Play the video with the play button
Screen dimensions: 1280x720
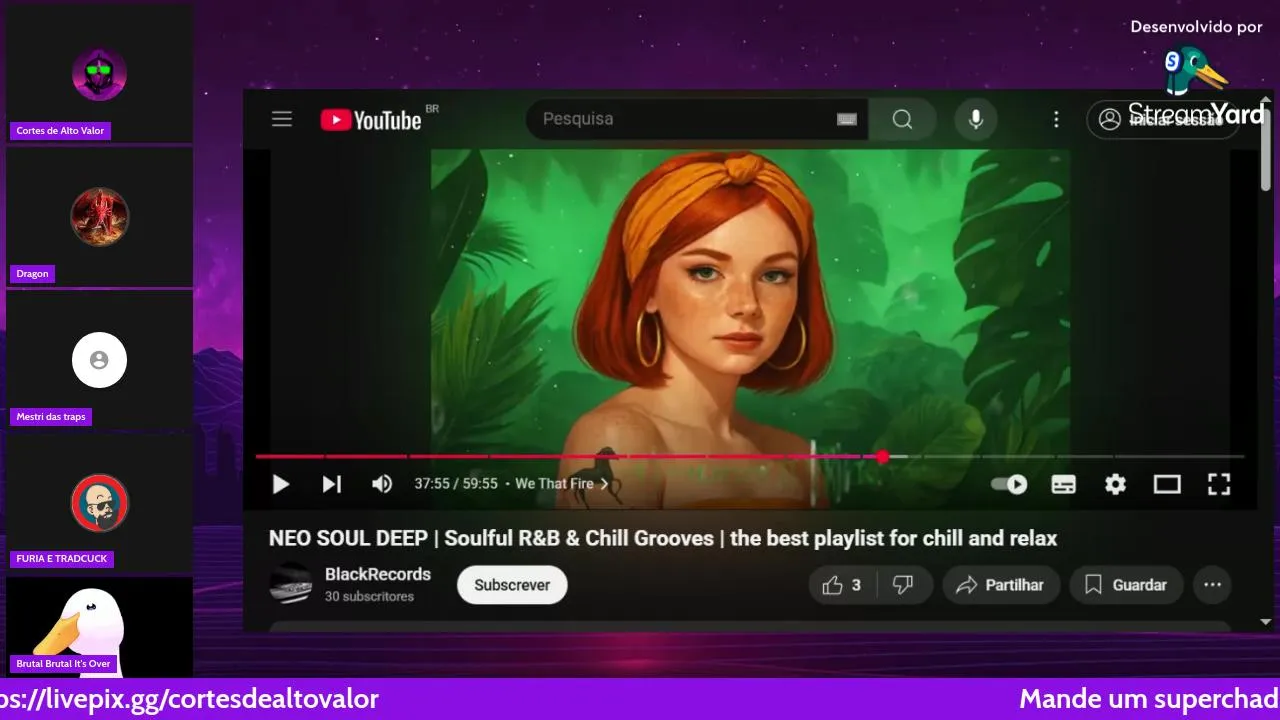pyautogui.click(x=281, y=484)
